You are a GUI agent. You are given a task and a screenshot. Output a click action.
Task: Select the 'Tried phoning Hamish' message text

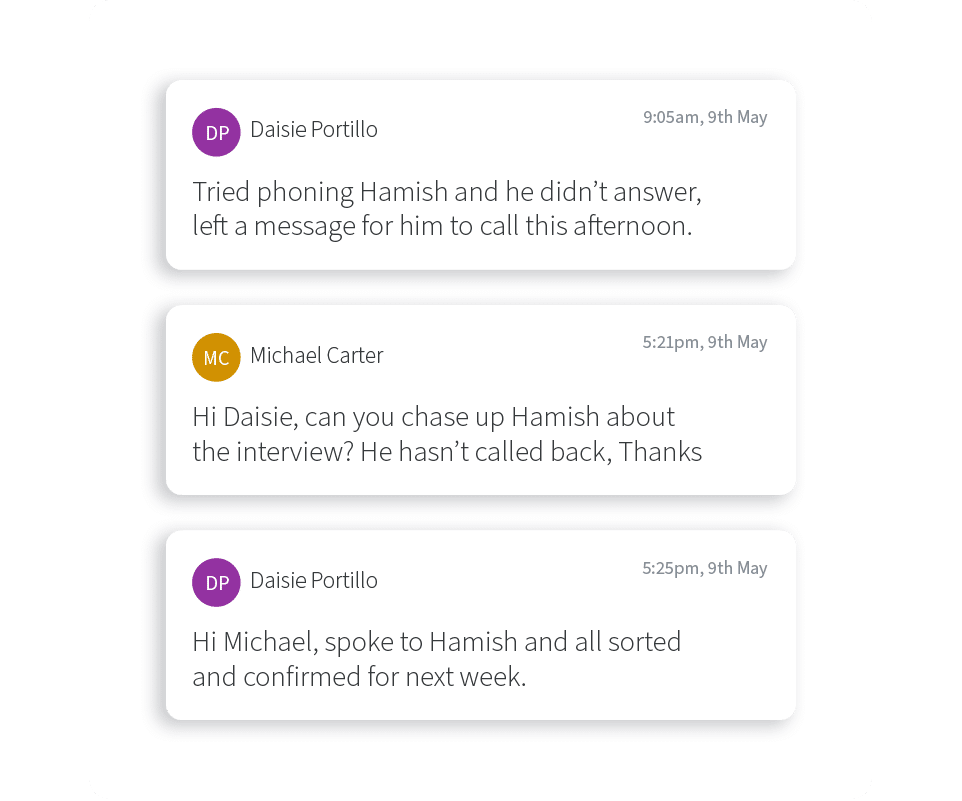(447, 209)
